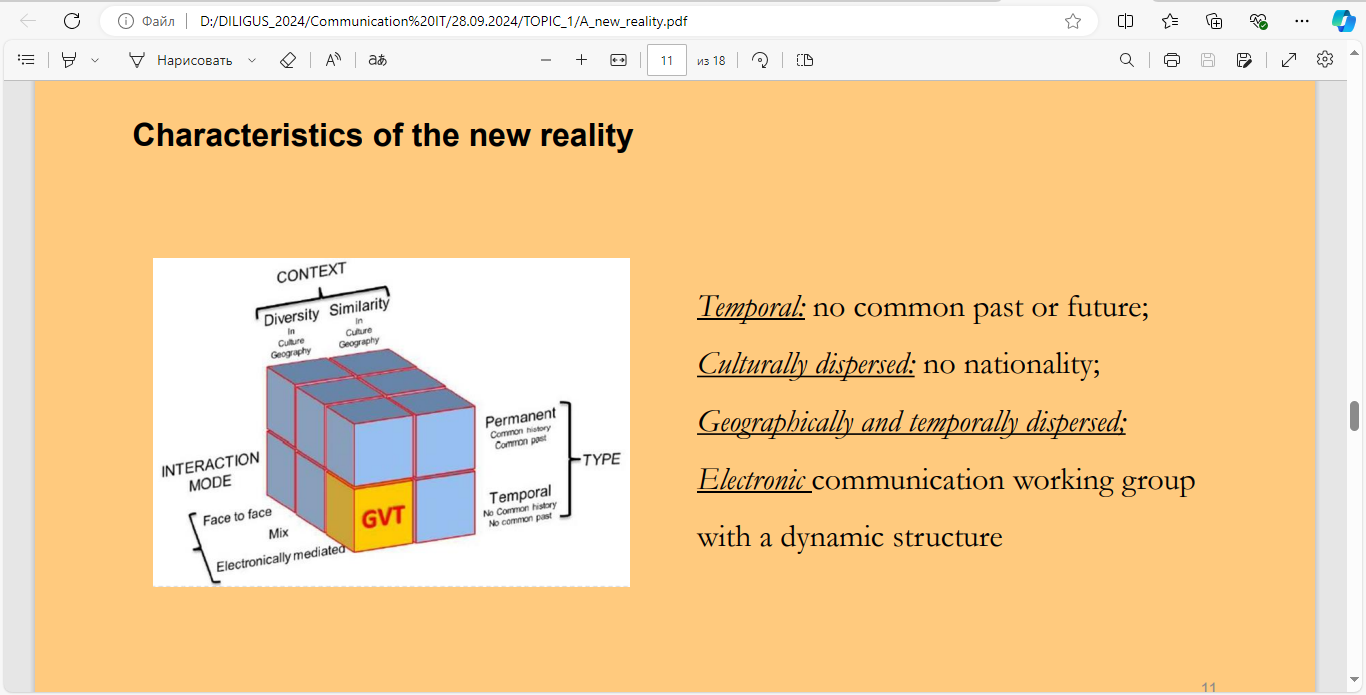Click the page number field showing 11

point(666,60)
